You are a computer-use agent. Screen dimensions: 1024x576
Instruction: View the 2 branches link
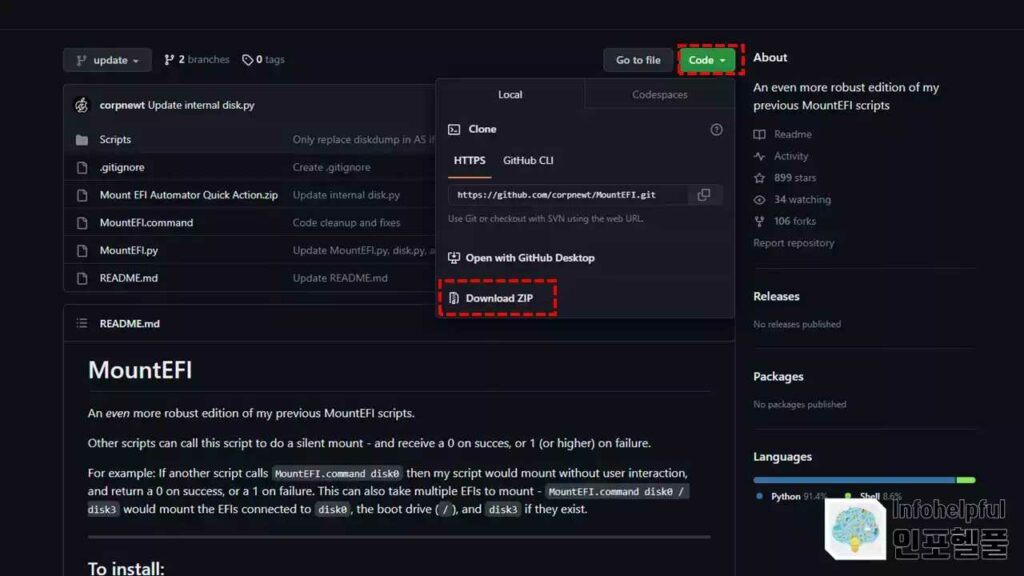(197, 59)
